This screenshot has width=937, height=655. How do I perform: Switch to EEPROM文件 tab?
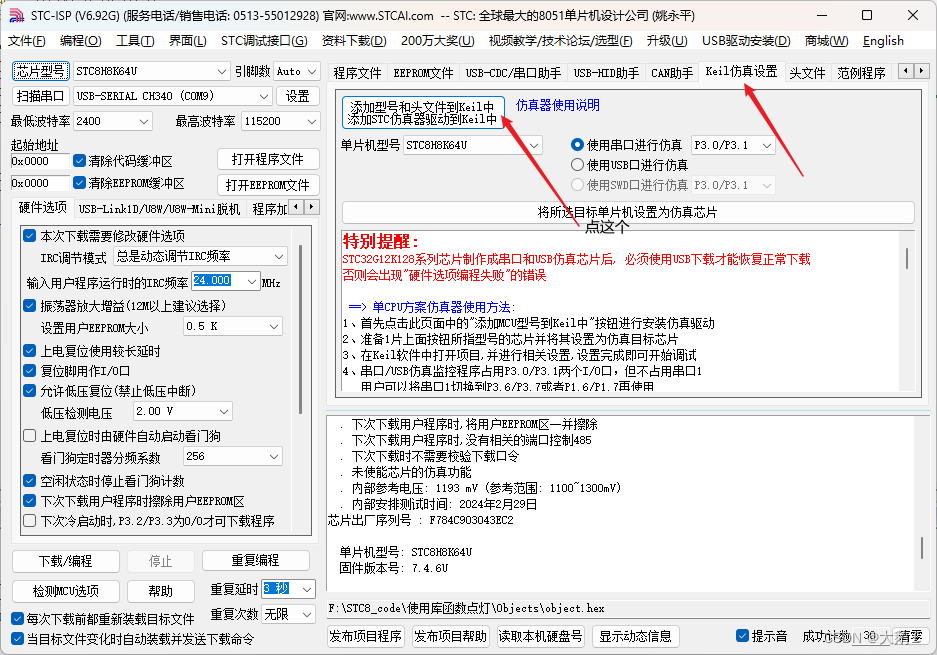pyautogui.click(x=423, y=73)
